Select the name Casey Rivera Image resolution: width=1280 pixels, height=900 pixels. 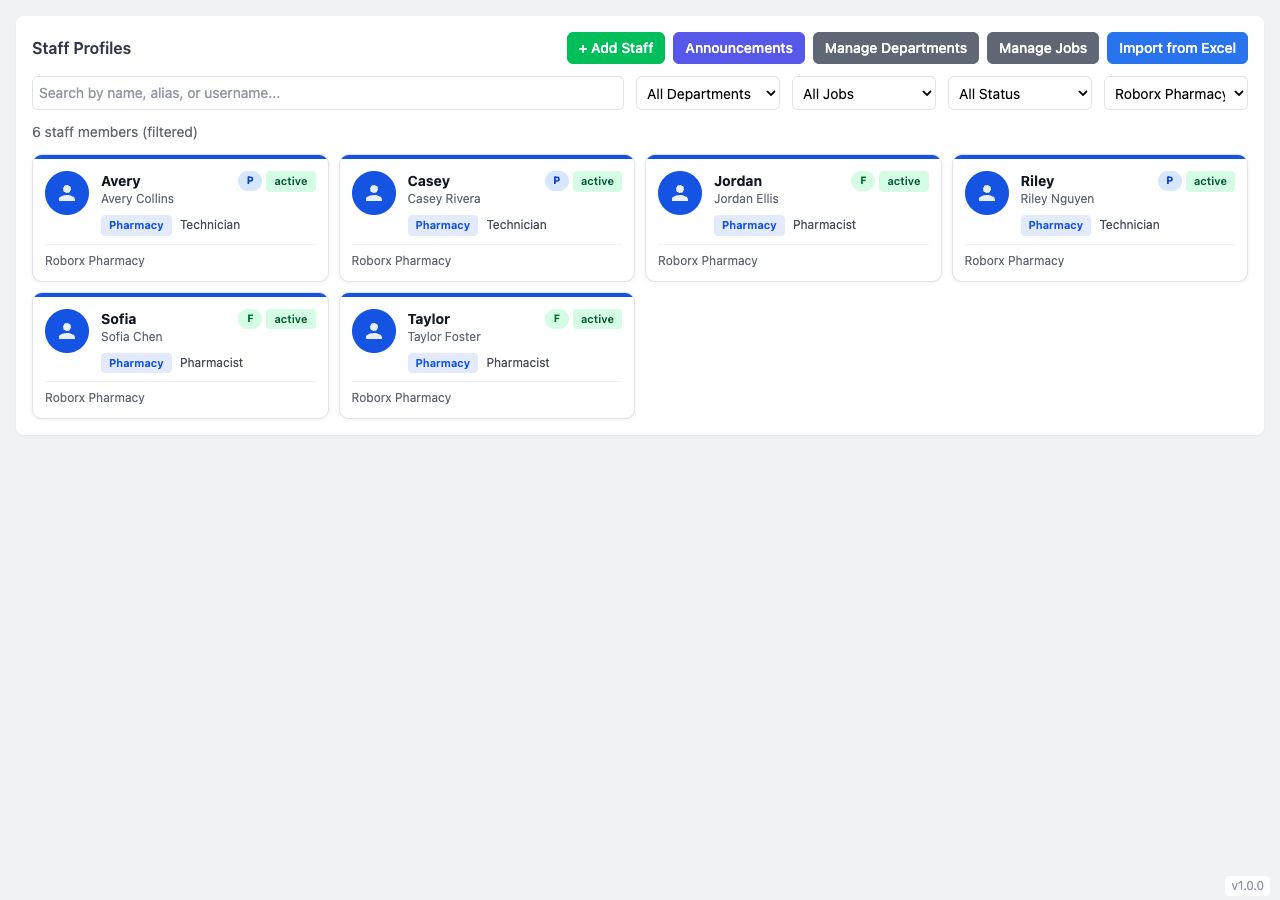click(x=444, y=199)
